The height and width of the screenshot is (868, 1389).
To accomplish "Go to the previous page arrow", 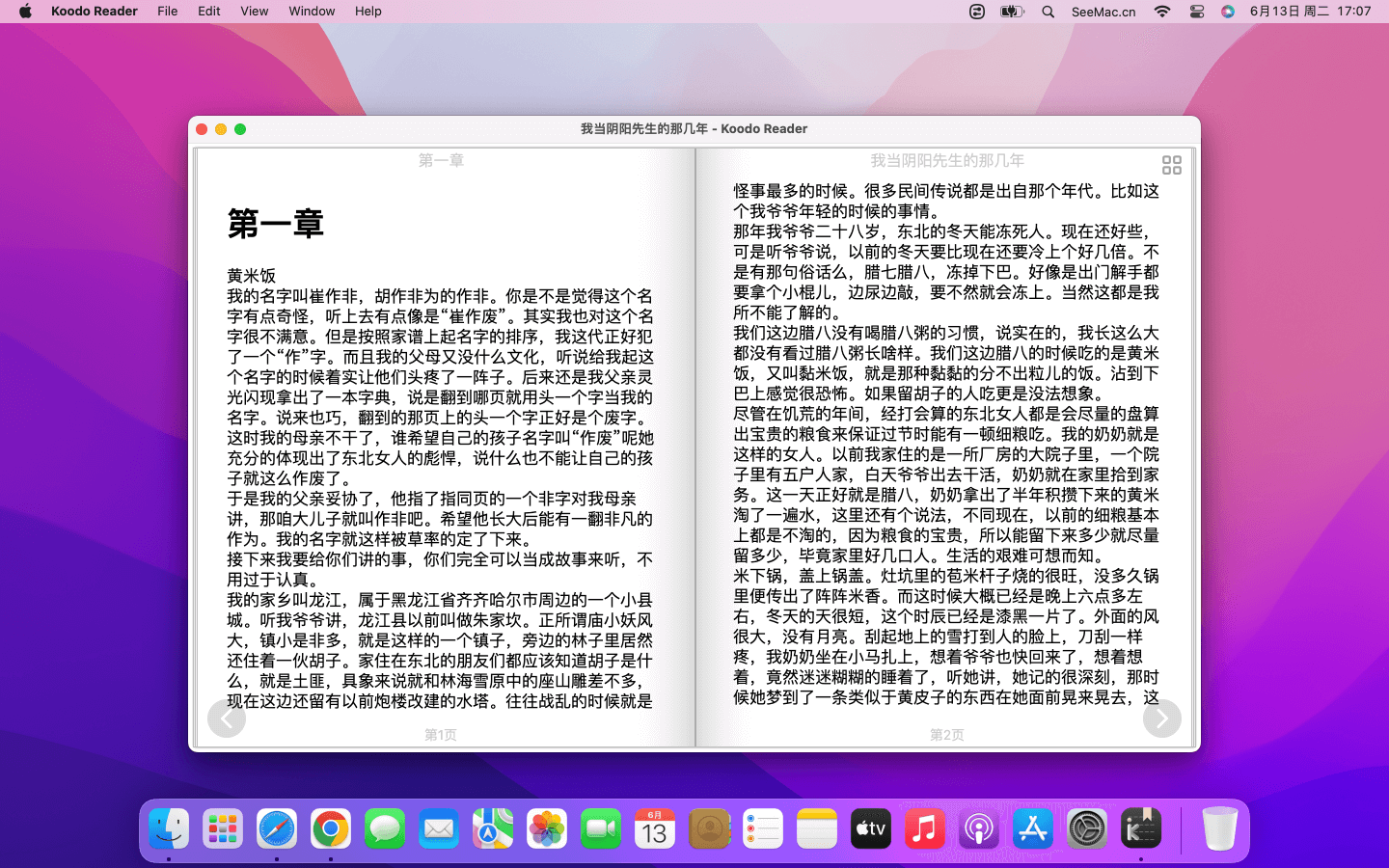I will [x=227, y=719].
